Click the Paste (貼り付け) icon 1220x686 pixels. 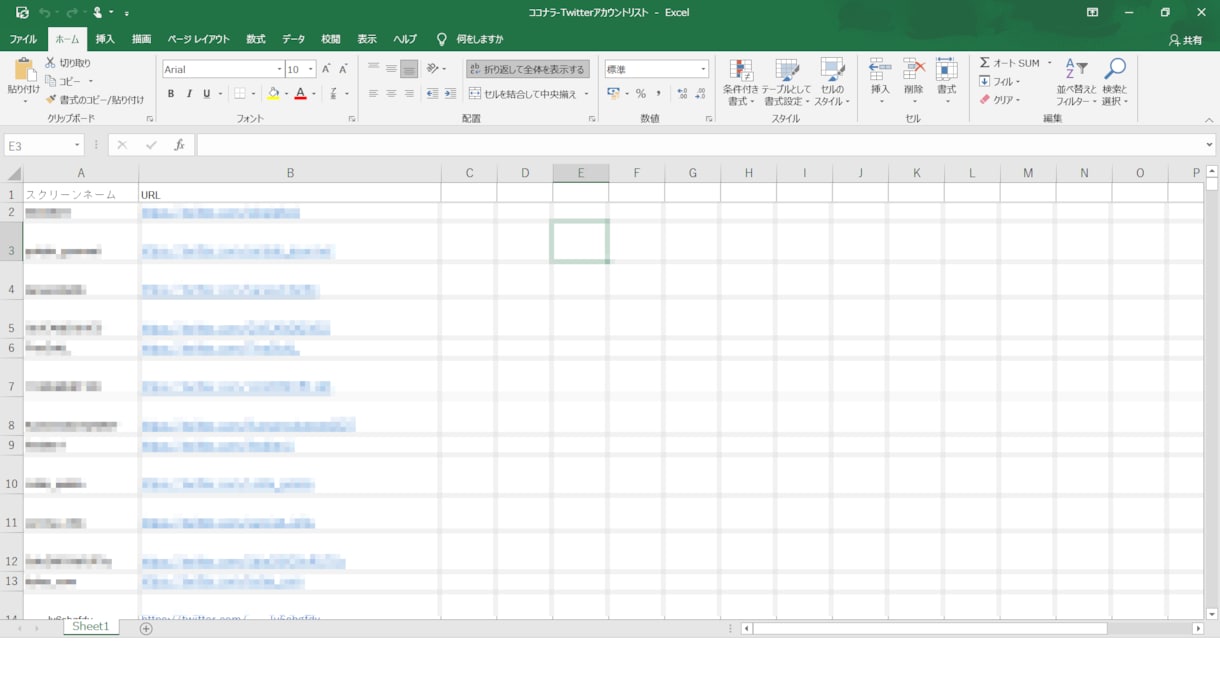click(x=23, y=70)
